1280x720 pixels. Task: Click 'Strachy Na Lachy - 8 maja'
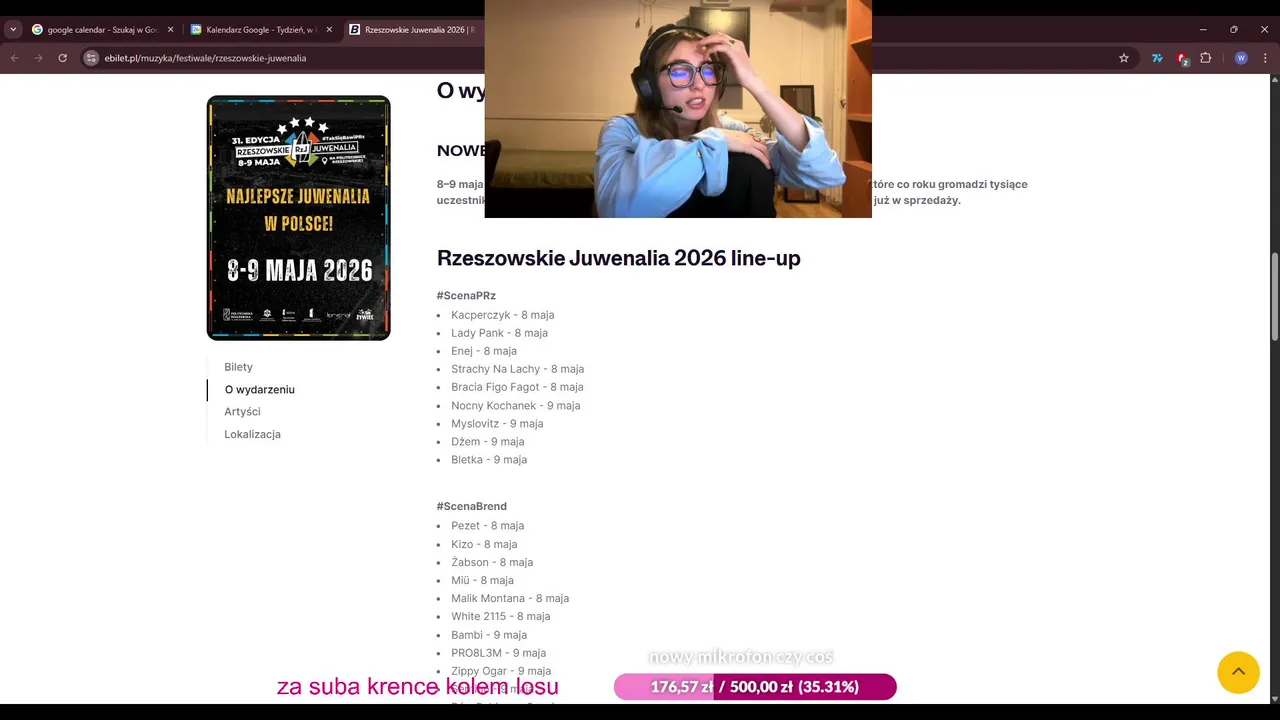(x=517, y=369)
